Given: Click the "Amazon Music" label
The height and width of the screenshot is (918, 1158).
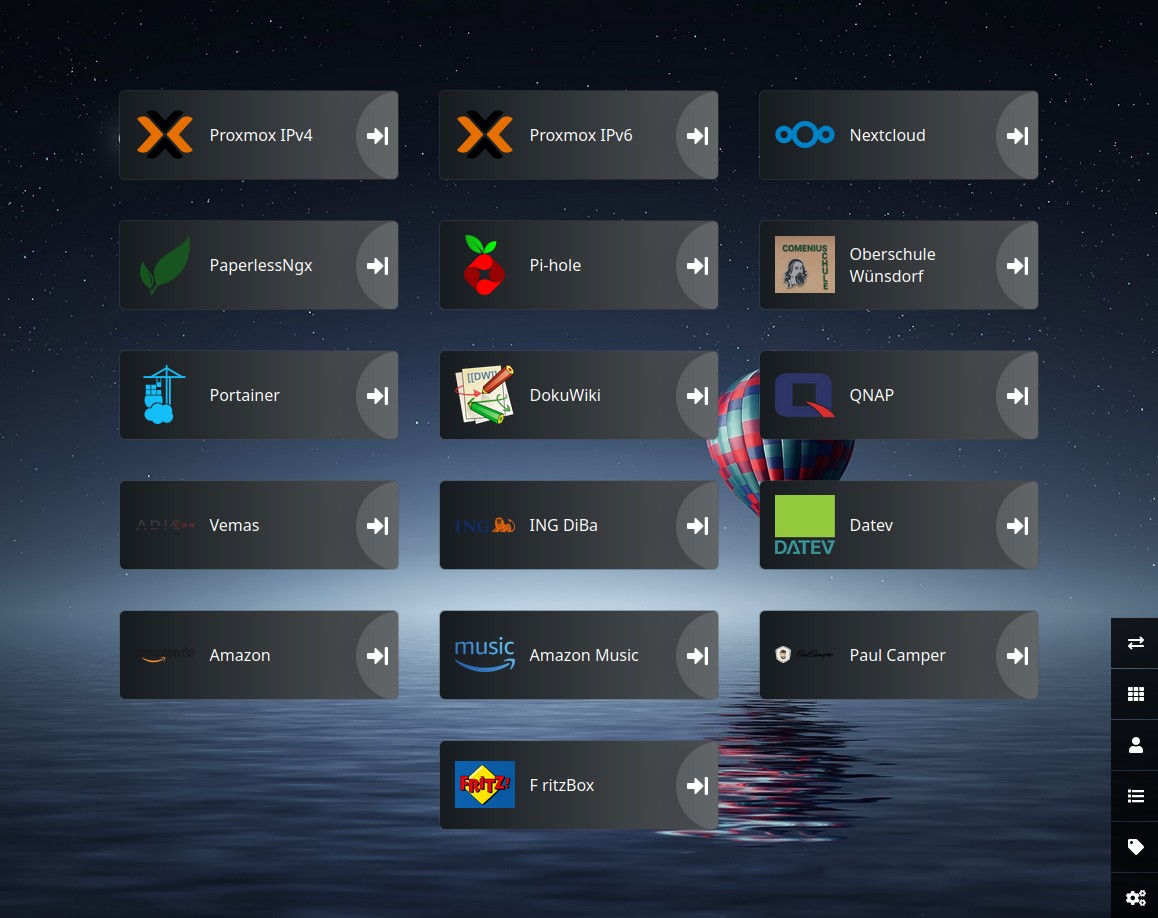Looking at the screenshot, I should coord(583,655).
